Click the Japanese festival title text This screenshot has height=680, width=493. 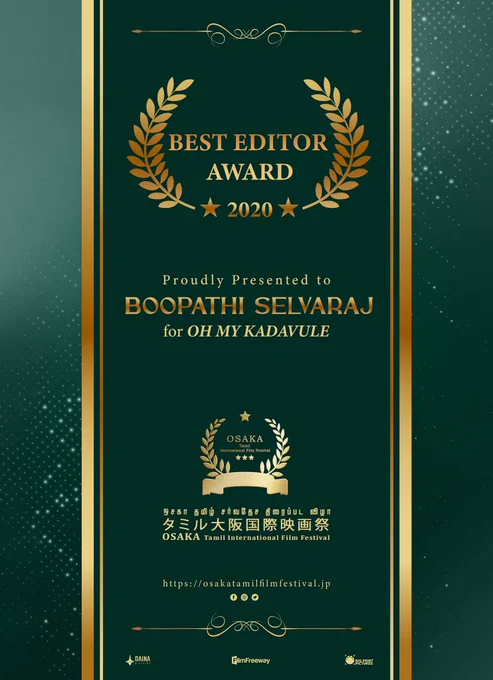pyautogui.click(x=245, y=525)
